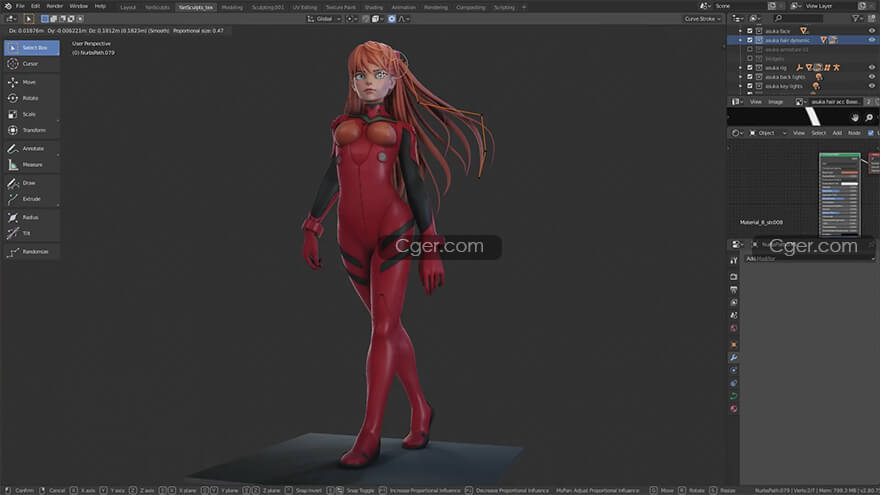This screenshot has width=880, height=495.
Task: Click the zoom magnifier in image editor
Action: pyautogui.click(x=869, y=117)
